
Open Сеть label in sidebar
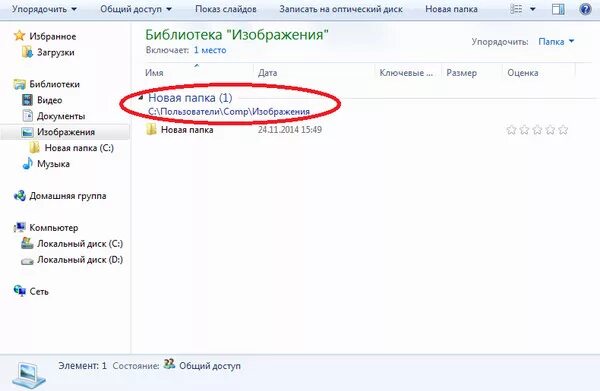tap(39, 292)
